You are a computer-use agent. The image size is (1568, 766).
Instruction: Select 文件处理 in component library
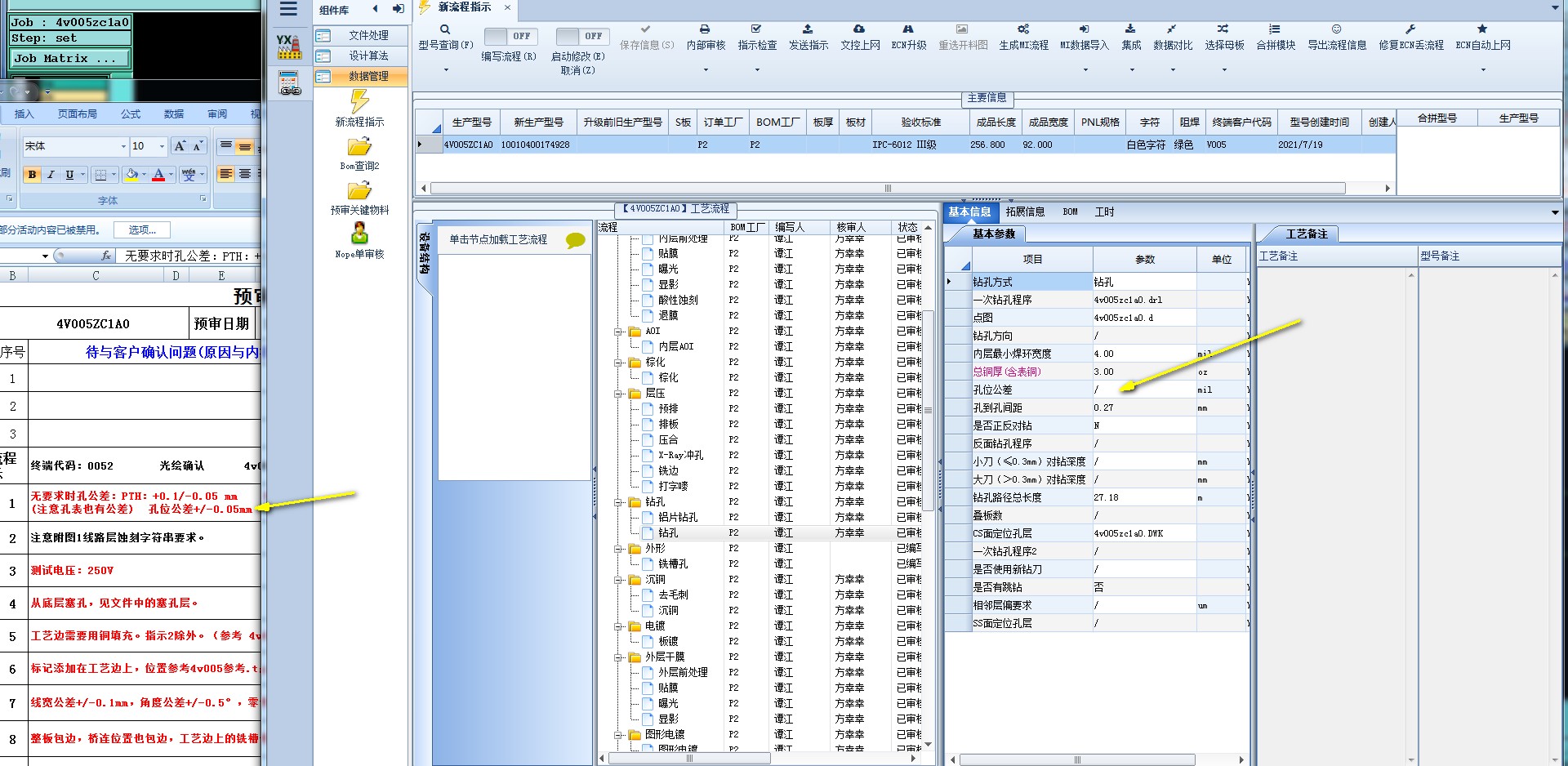pyautogui.click(x=361, y=35)
